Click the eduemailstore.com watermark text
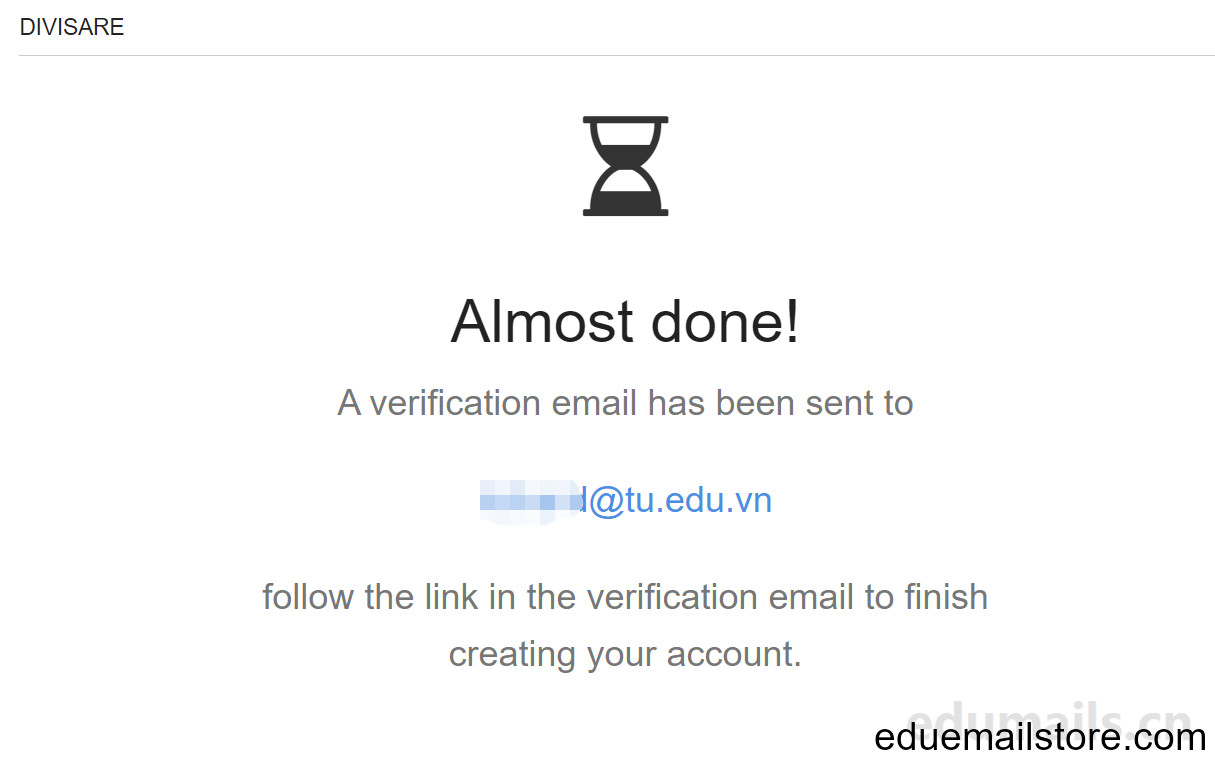Image resolution: width=1215 pixels, height=764 pixels. (1040, 738)
